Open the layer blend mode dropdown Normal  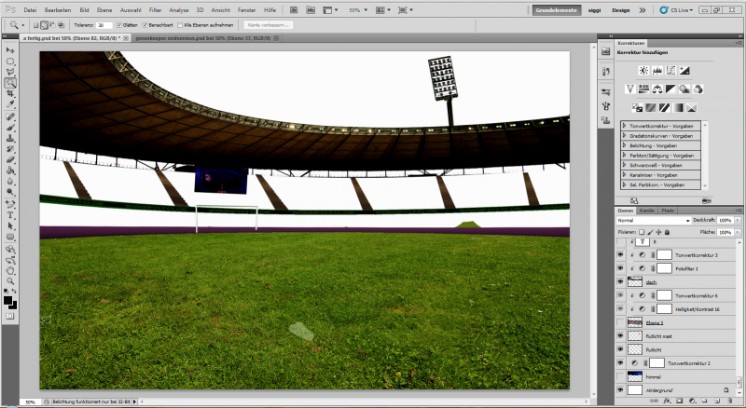(x=650, y=220)
